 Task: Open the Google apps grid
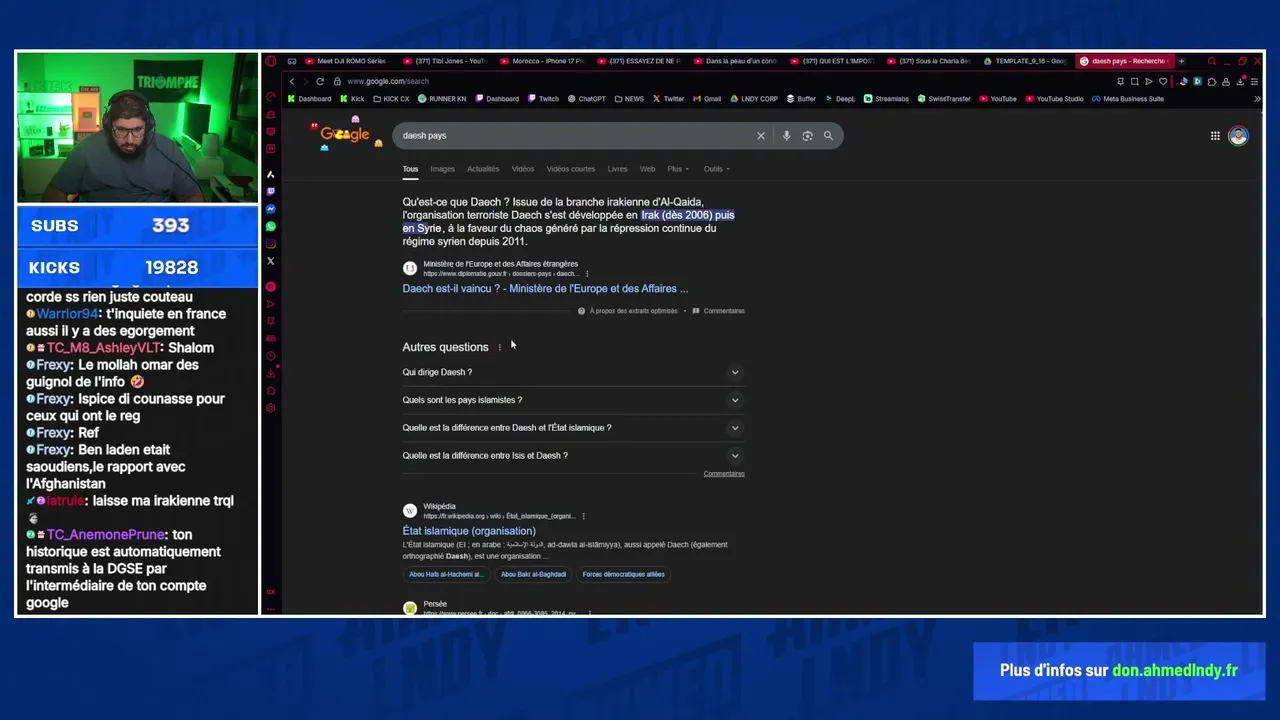pos(1215,136)
